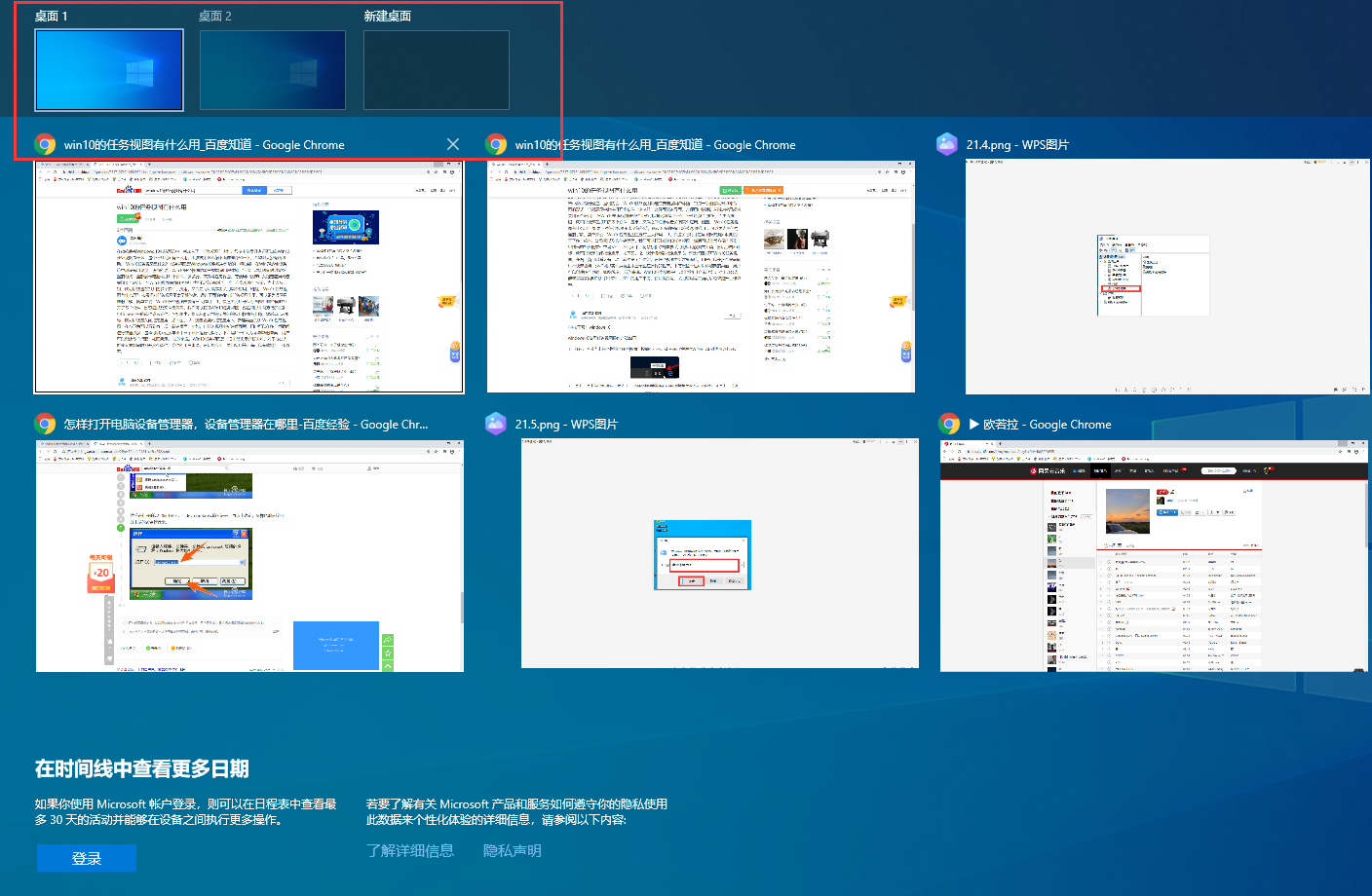Click the Chrome icon on 设备管理器 window title
Screen dimensions: 1372x896
pyautogui.click(x=45, y=424)
